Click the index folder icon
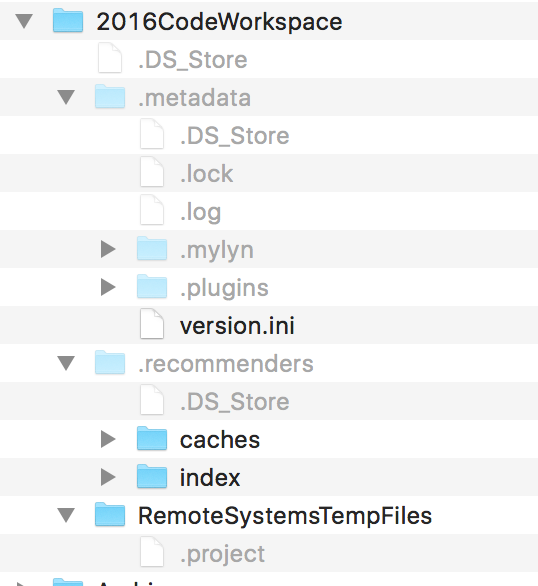 tap(152, 476)
